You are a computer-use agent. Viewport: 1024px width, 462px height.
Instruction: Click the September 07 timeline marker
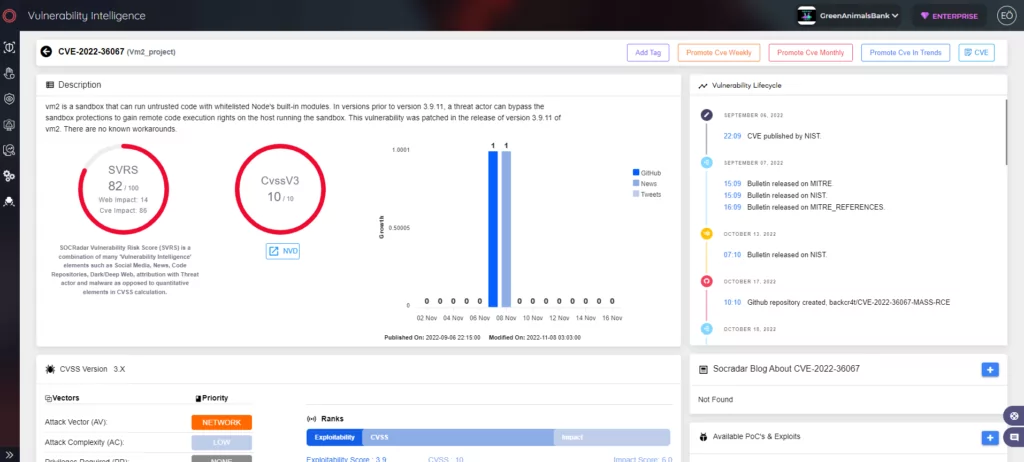tap(707, 163)
